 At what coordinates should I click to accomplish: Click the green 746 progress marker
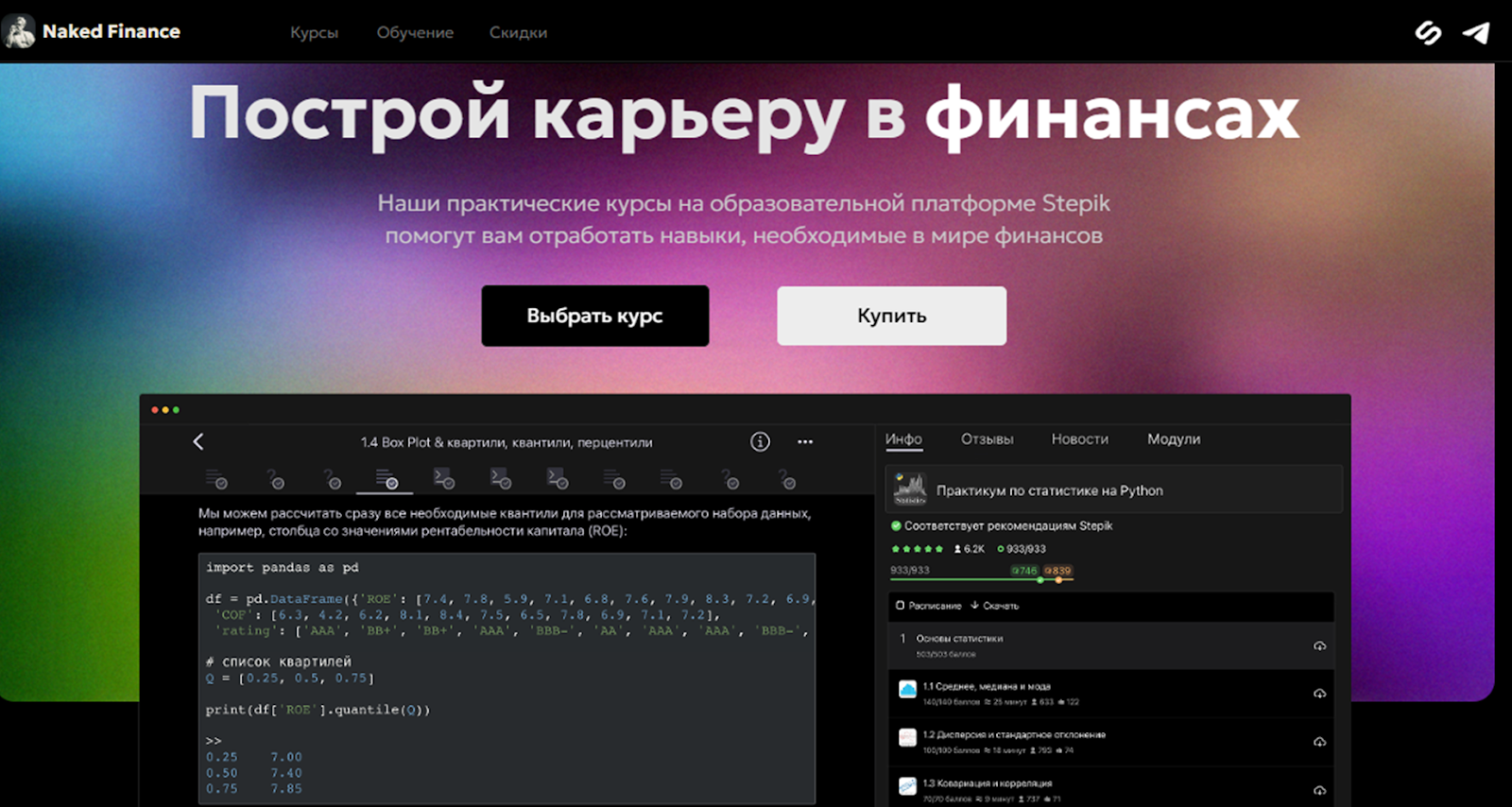click(x=1024, y=571)
